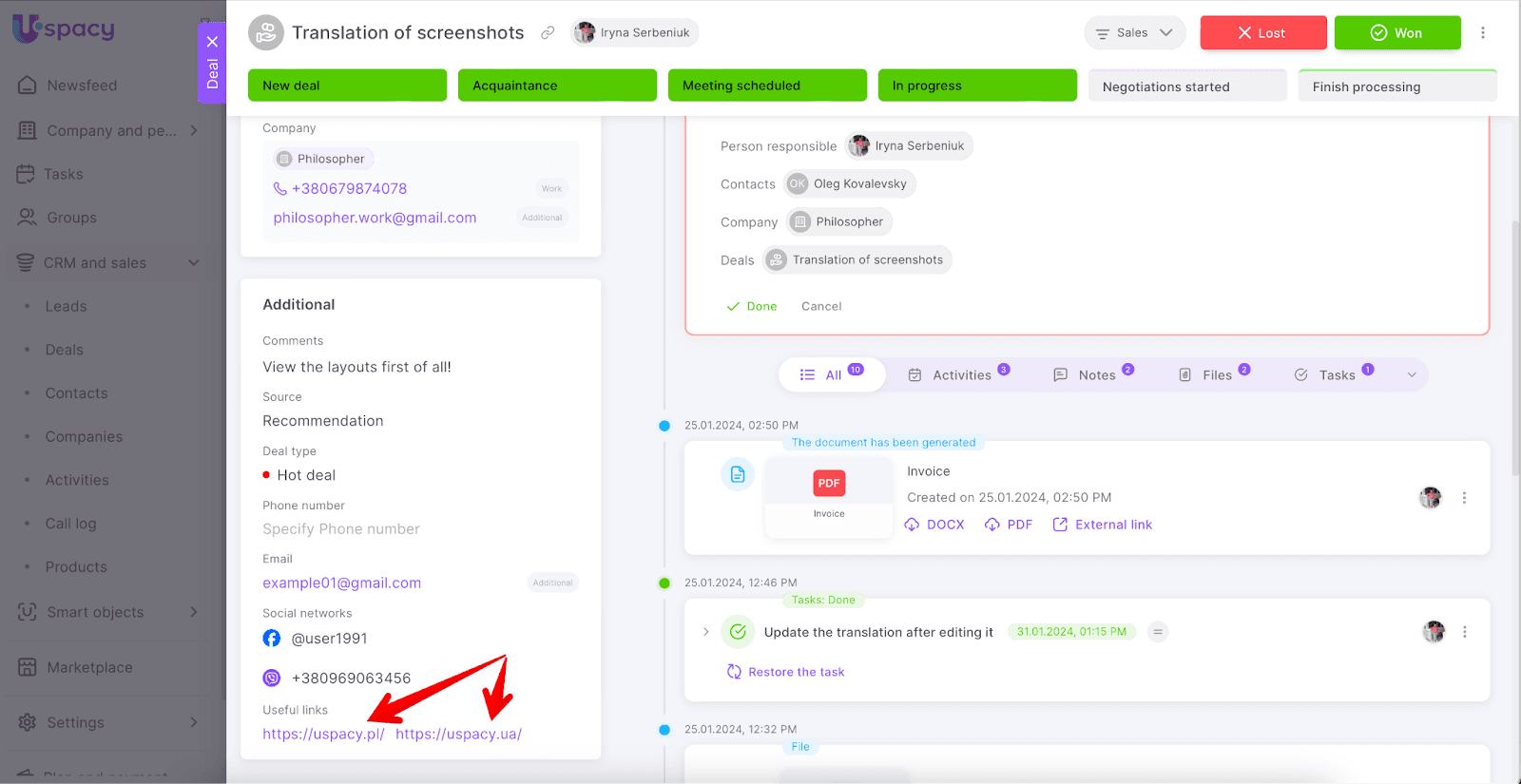The image size is (1521, 784).
Task: Click the copy link icon beside deal title
Action: (x=548, y=32)
